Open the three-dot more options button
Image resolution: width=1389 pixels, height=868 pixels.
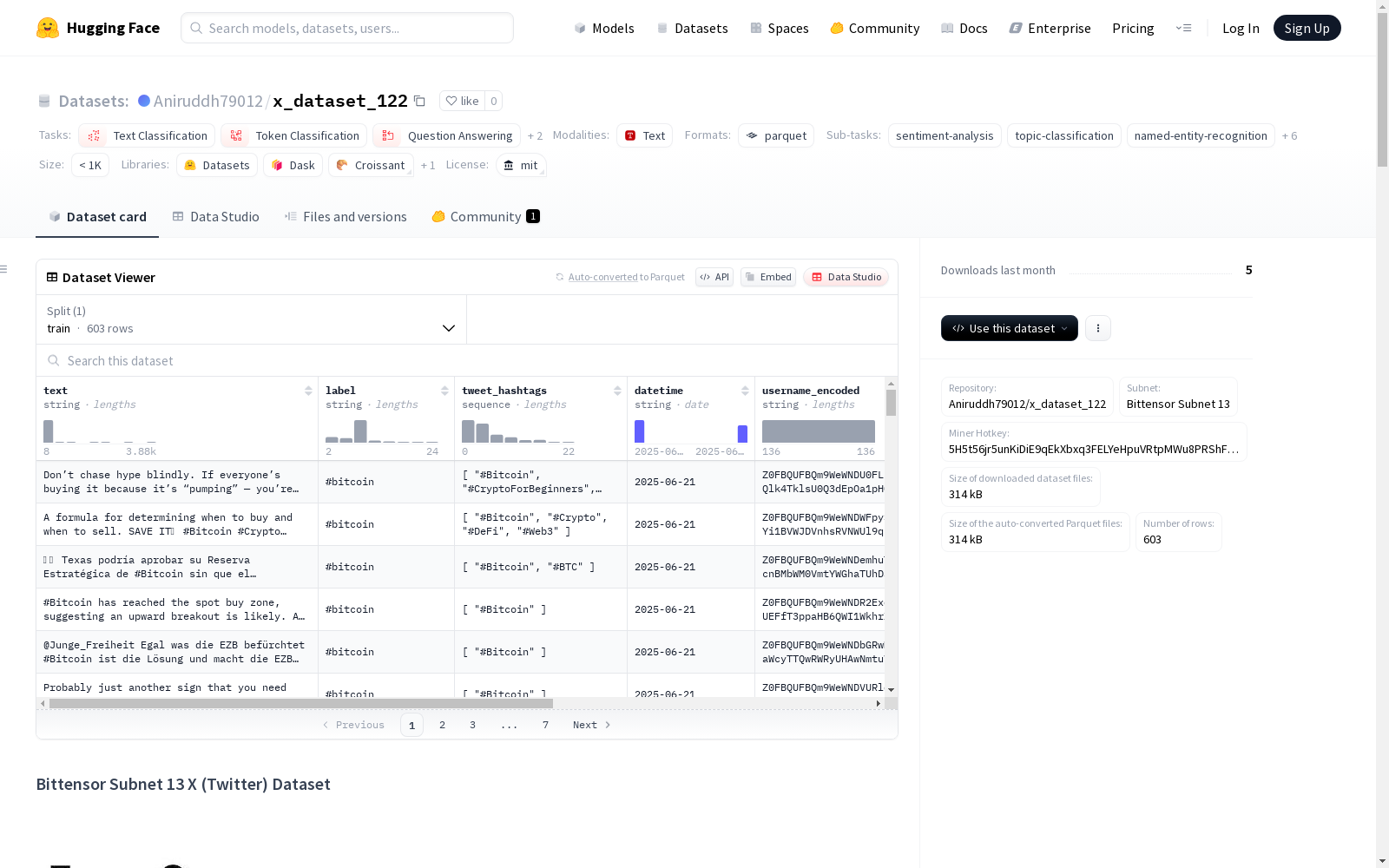pyautogui.click(x=1098, y=328)
